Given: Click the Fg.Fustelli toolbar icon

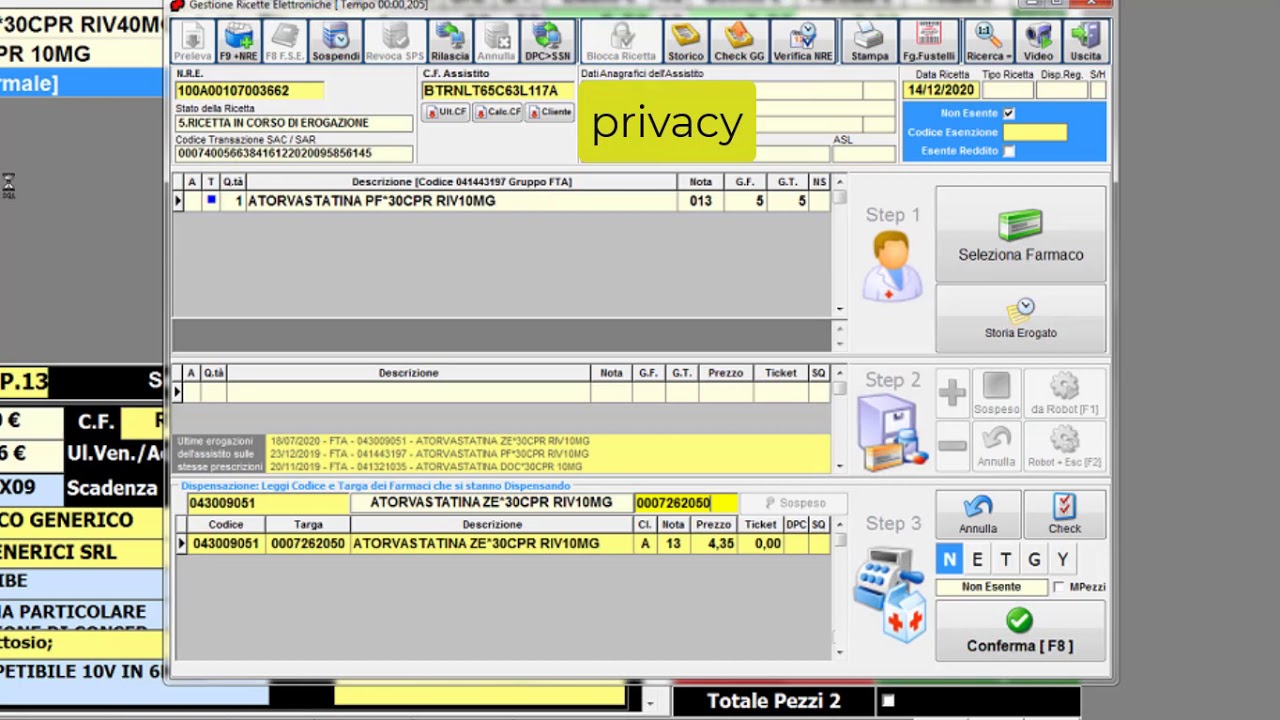Looking at the screenshot, I should click(x=929, y=42).
